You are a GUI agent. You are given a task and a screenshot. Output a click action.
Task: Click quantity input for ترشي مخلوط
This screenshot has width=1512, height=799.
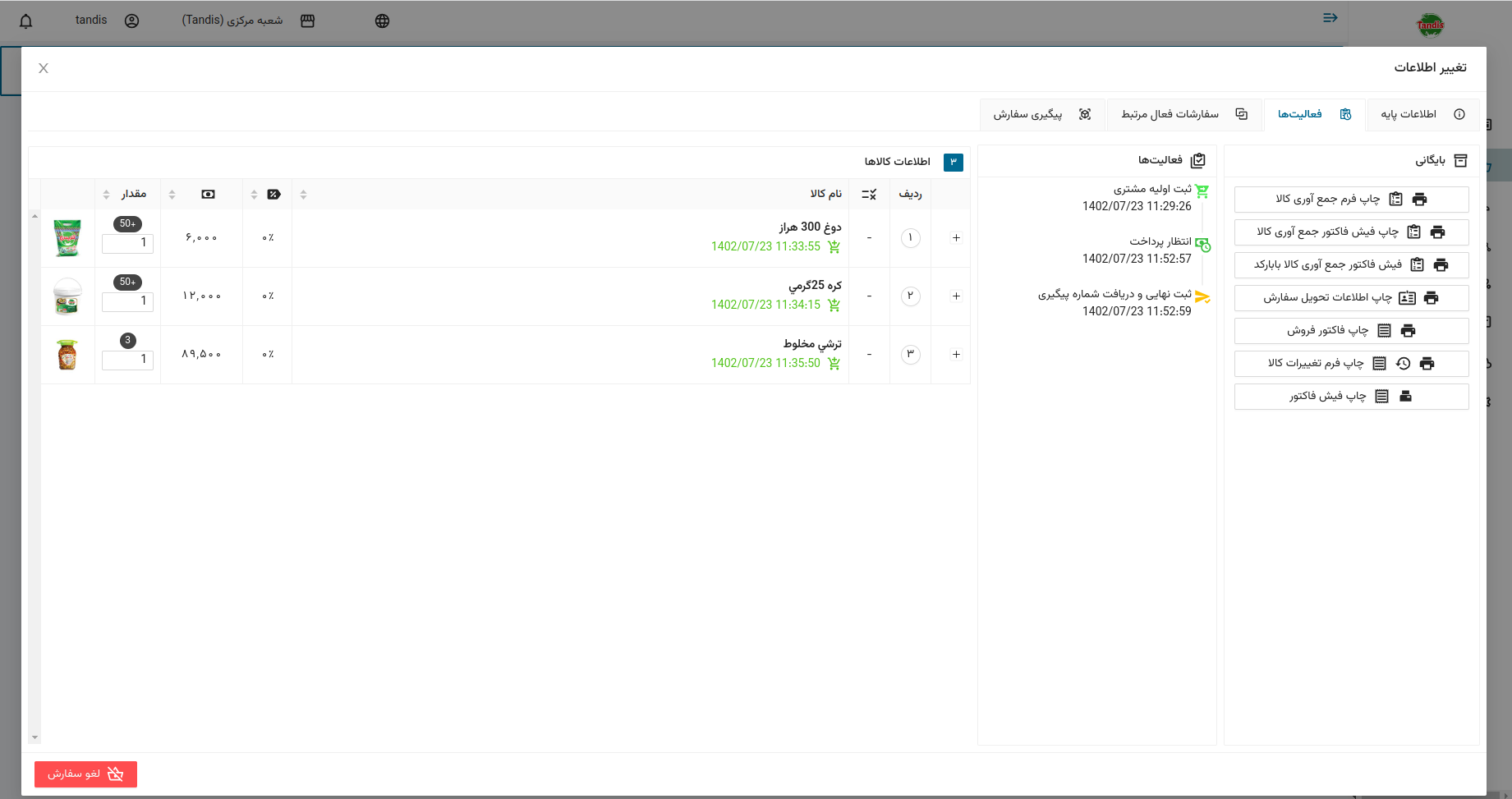pos(127,360)
